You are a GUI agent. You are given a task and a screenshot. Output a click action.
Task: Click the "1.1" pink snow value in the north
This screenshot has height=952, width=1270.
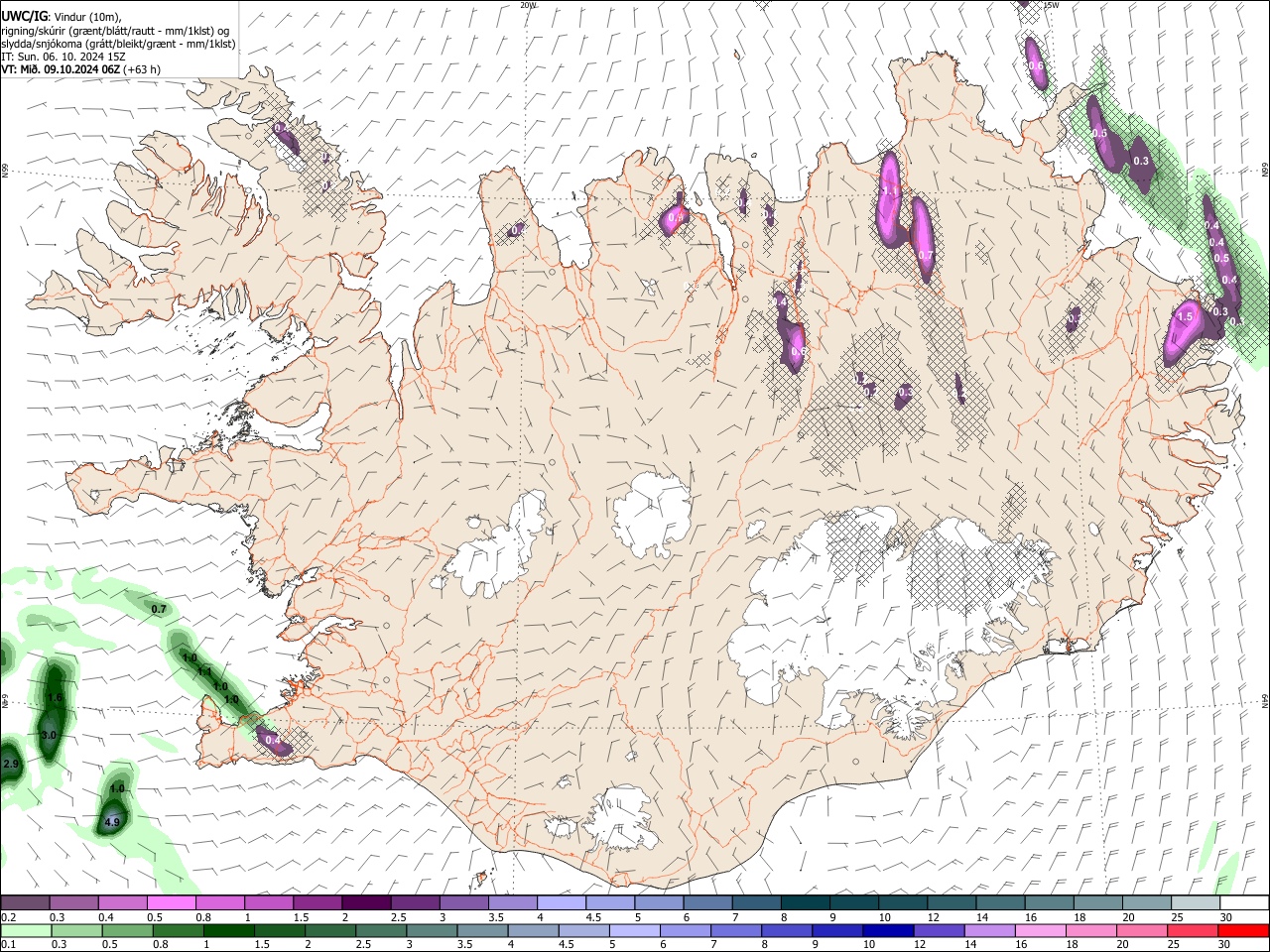click(890, 192)
